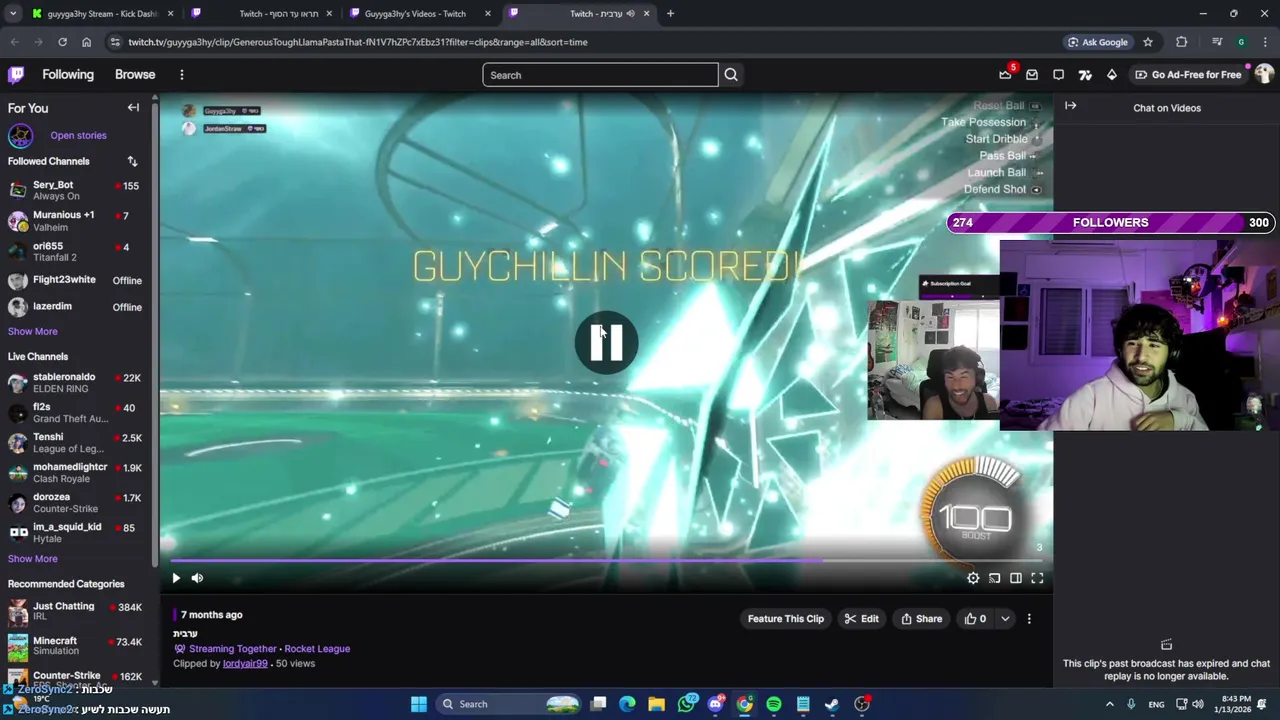Click Feature This Clip button

pos(786,619)
